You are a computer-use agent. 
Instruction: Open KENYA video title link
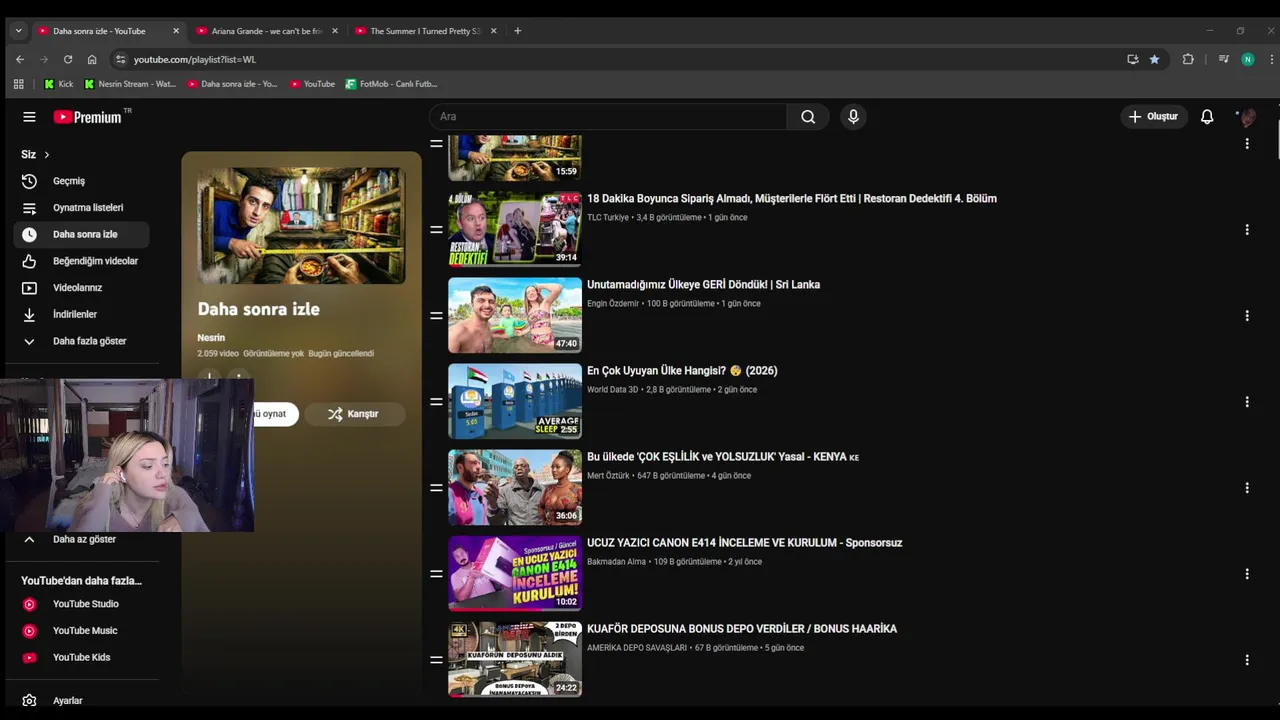(723, 457)
